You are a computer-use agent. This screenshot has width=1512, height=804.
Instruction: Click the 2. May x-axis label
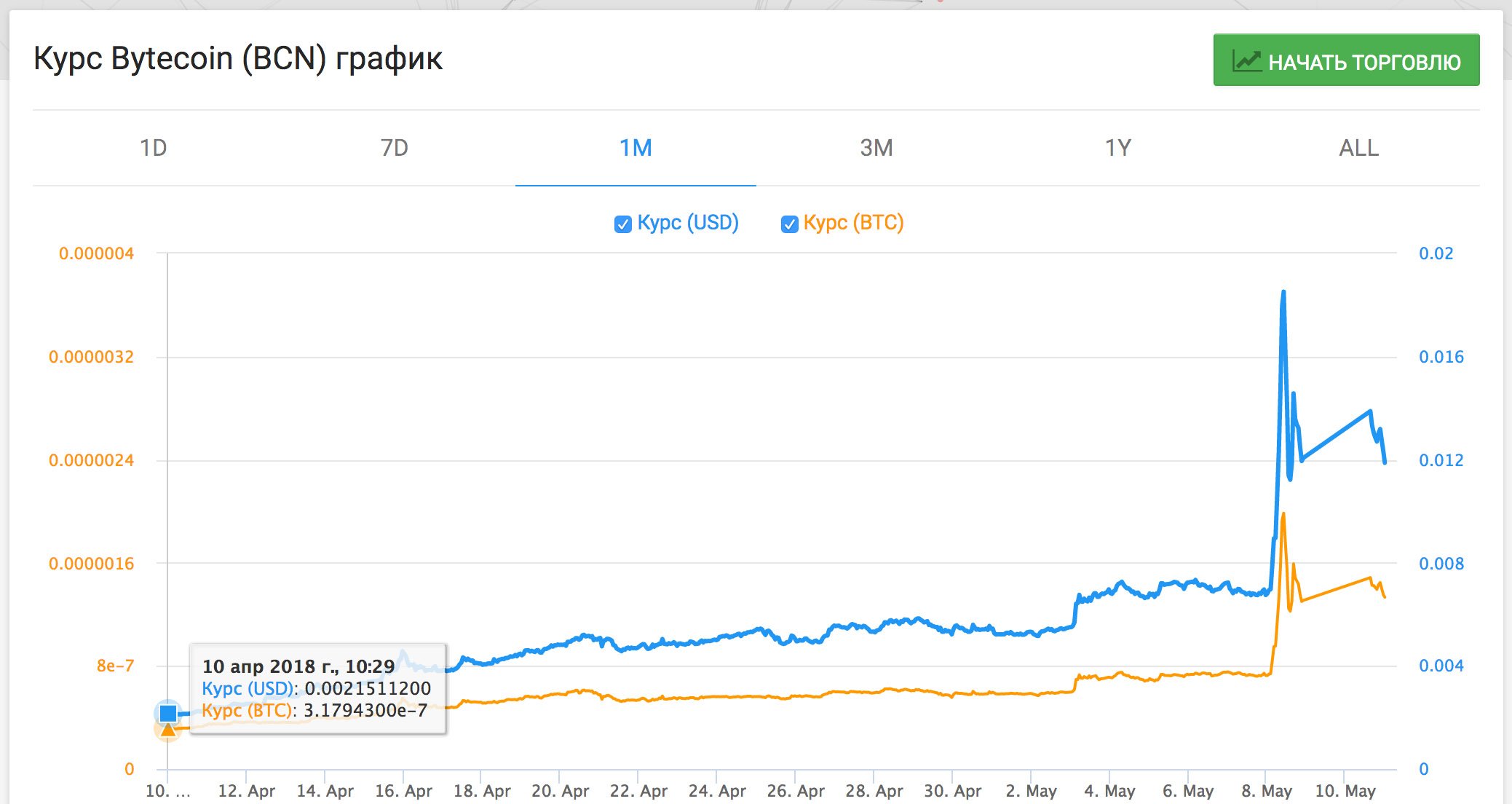pos(1032,791)
